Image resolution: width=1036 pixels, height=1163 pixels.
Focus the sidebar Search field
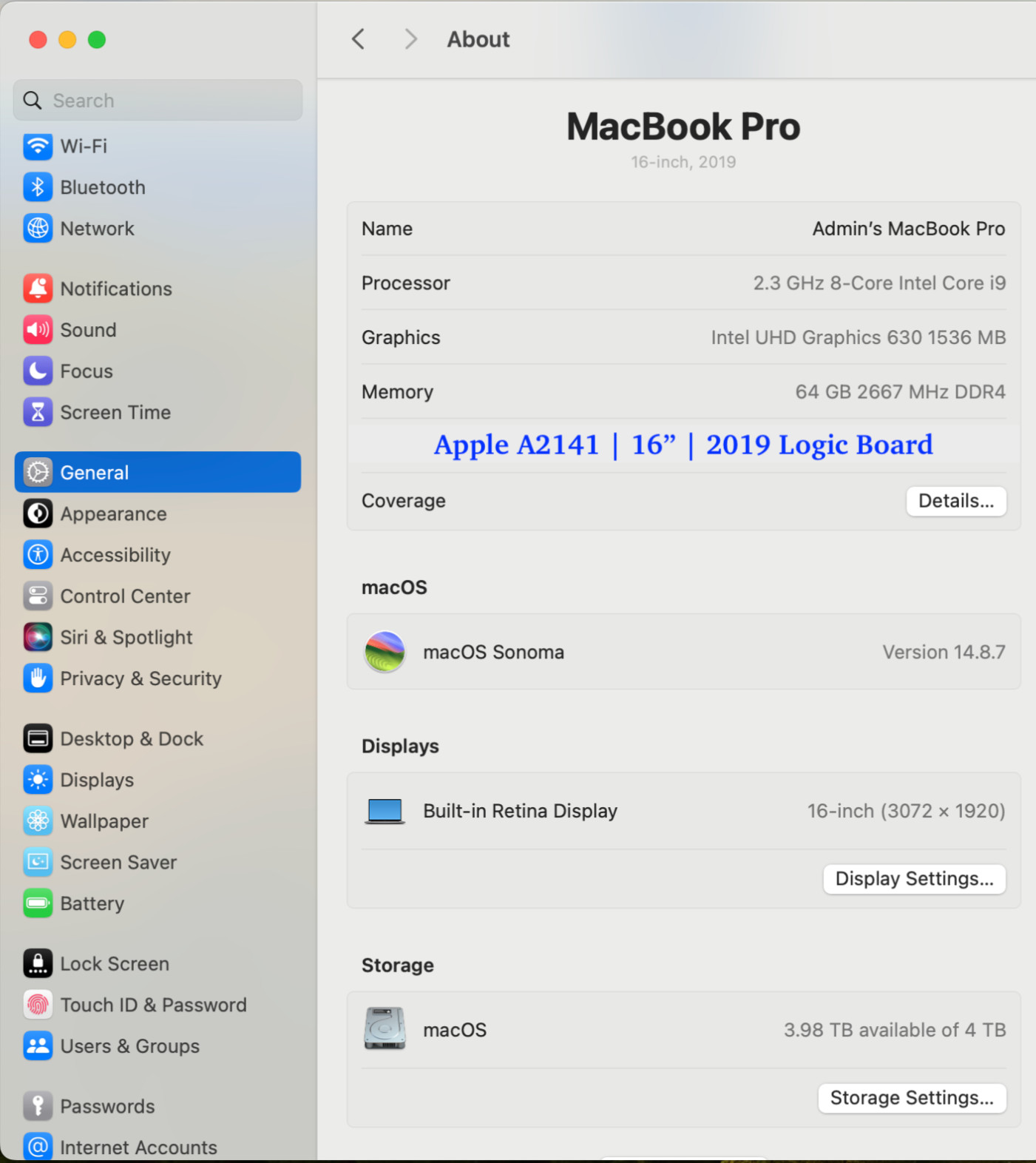coord(158,100)
